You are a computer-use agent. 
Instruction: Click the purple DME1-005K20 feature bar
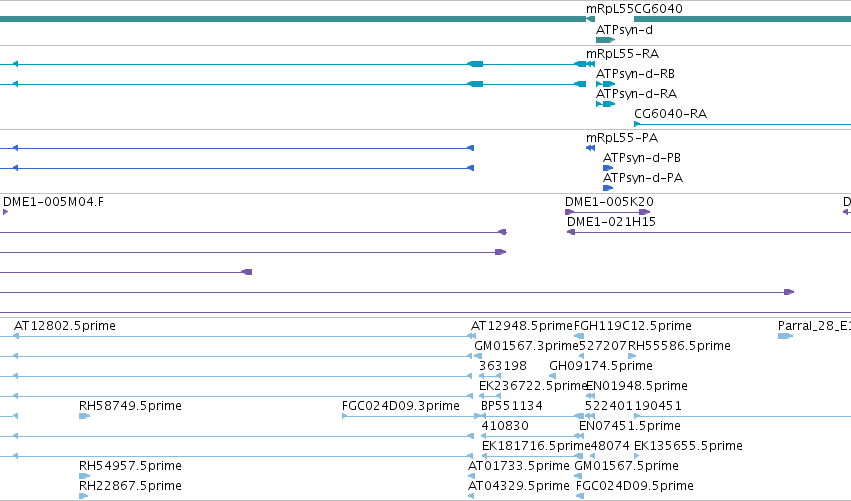coord(607,212)
